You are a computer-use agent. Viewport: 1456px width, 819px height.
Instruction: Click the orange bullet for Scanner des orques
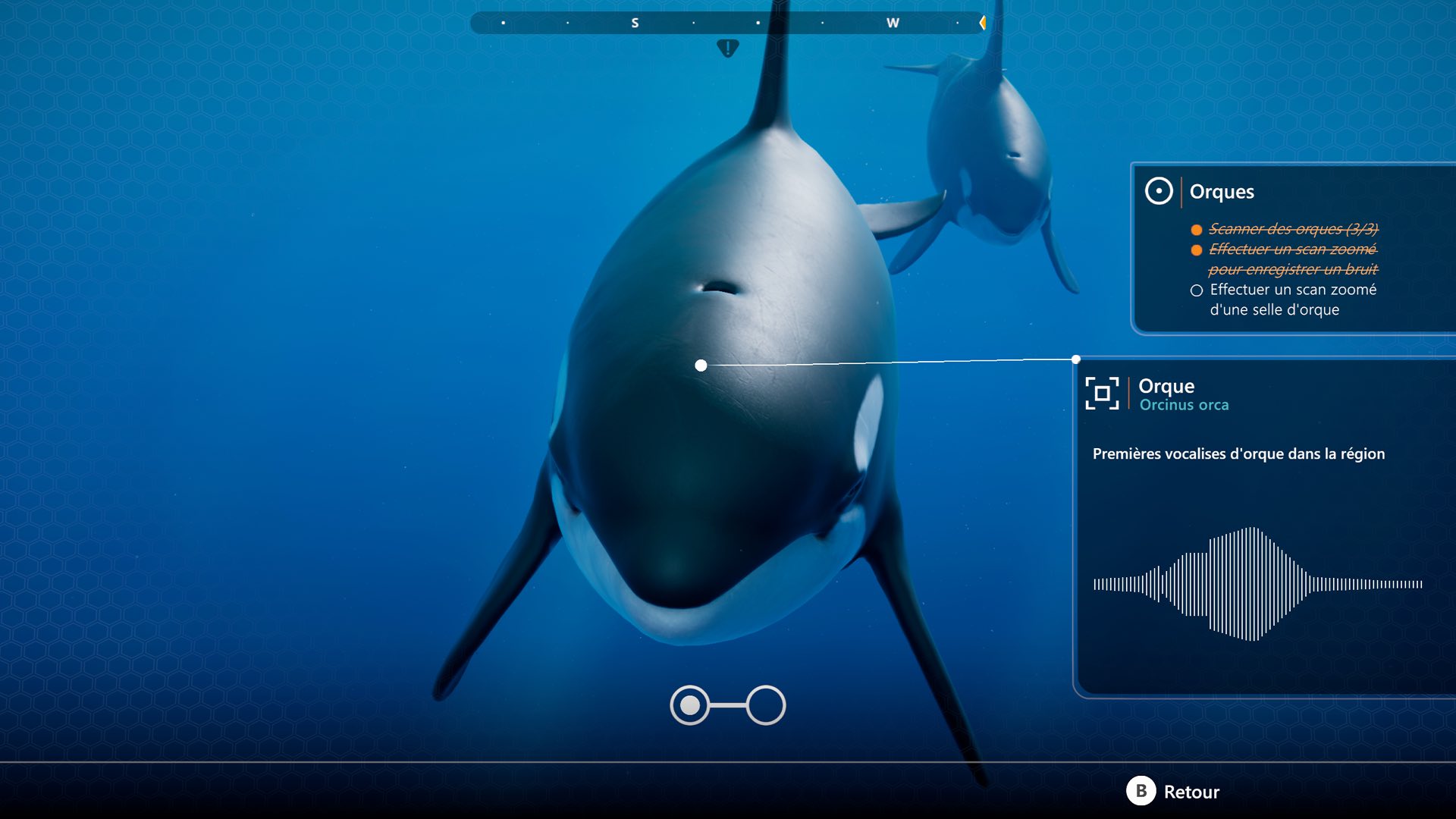tap(1197, 230)
